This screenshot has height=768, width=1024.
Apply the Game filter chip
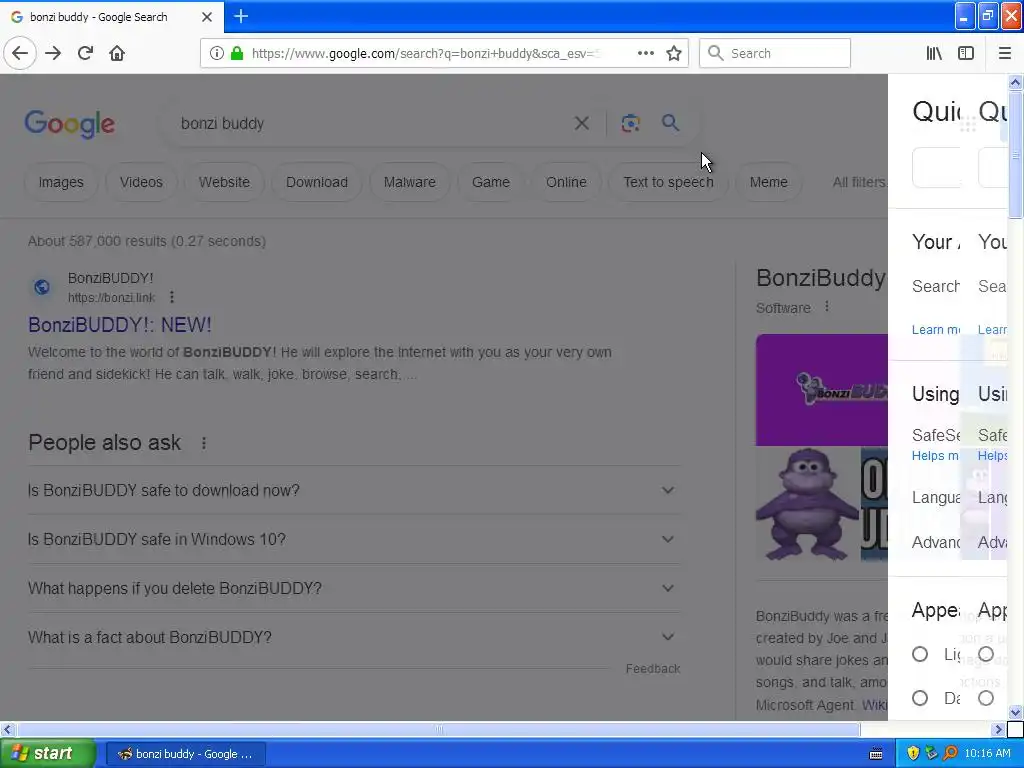coord(491,182)
